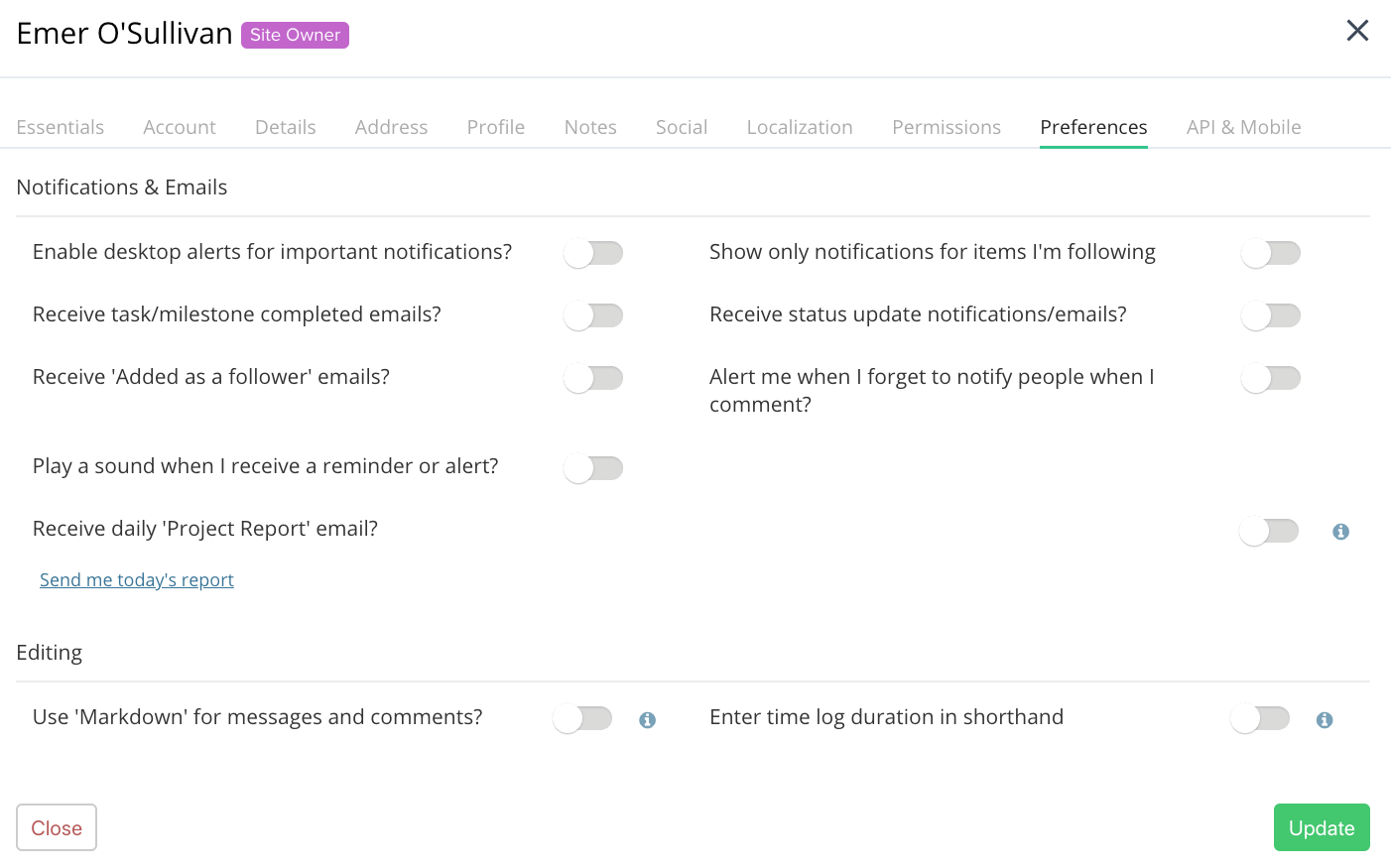
Task: Click 'Send me today's report' link
Action: pos(137,580)
